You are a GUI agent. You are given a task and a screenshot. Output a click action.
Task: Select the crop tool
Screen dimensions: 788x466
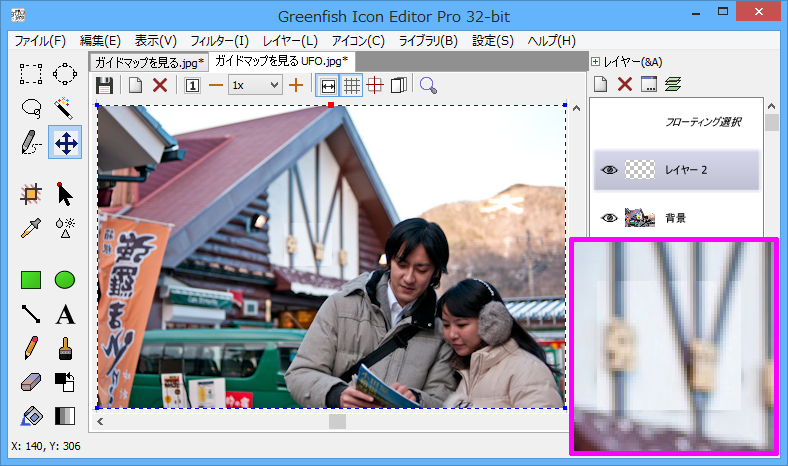point(31,194)
